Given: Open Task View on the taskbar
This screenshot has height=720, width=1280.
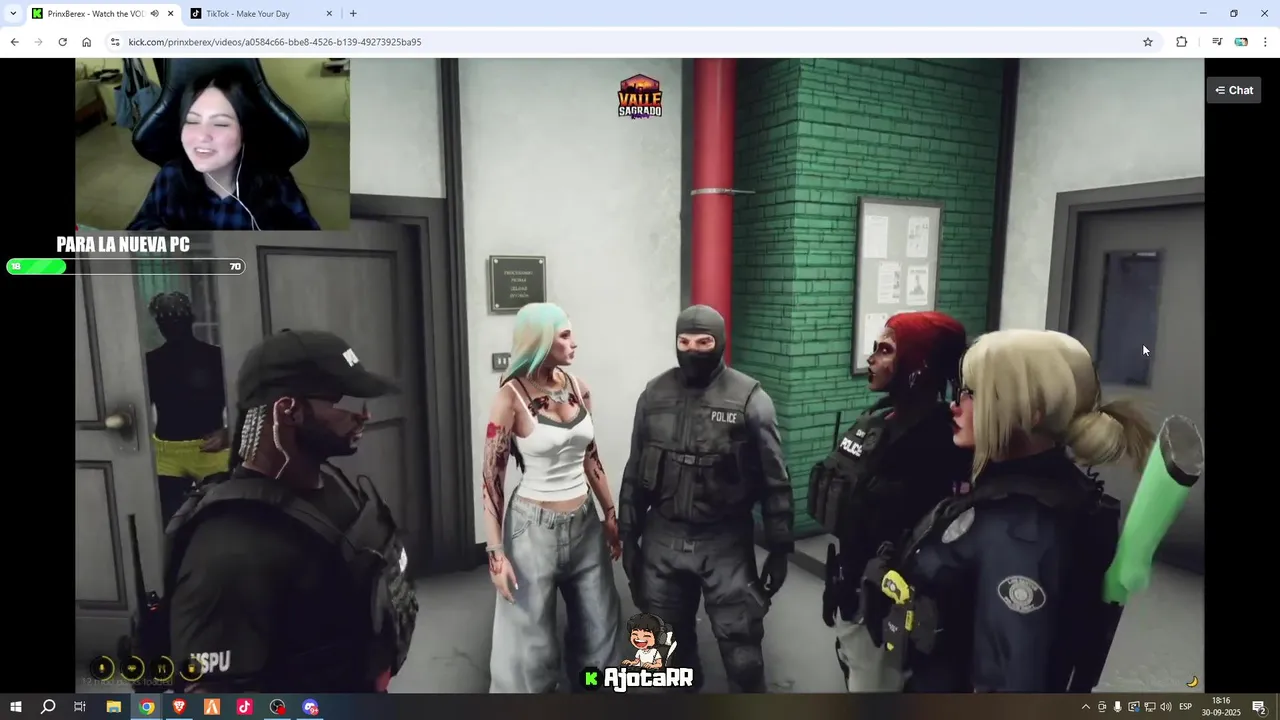Looking at the screenshot, I should 80,707.
